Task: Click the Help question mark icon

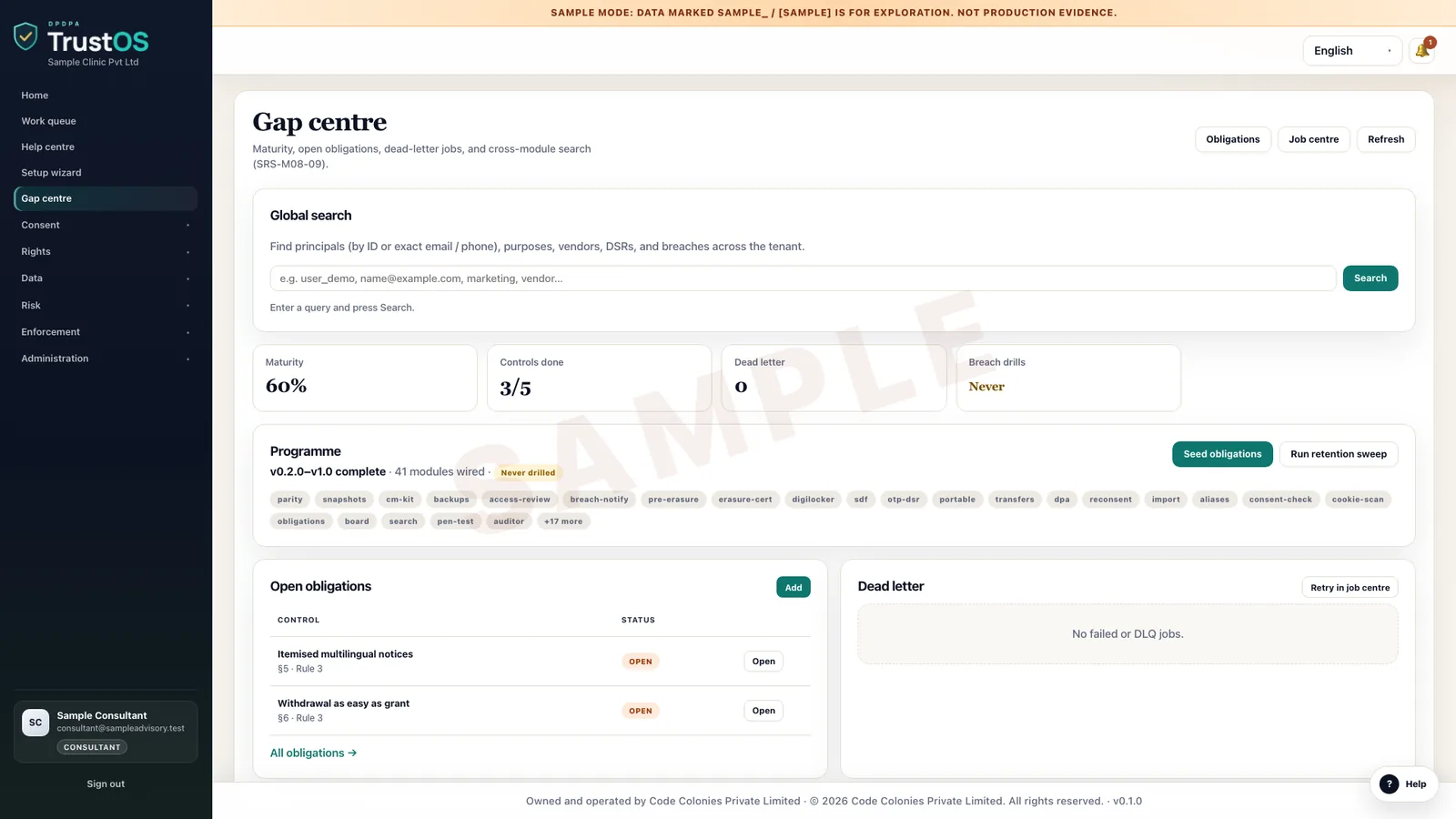Action: pyautogui.click(x=1389, y=784)
